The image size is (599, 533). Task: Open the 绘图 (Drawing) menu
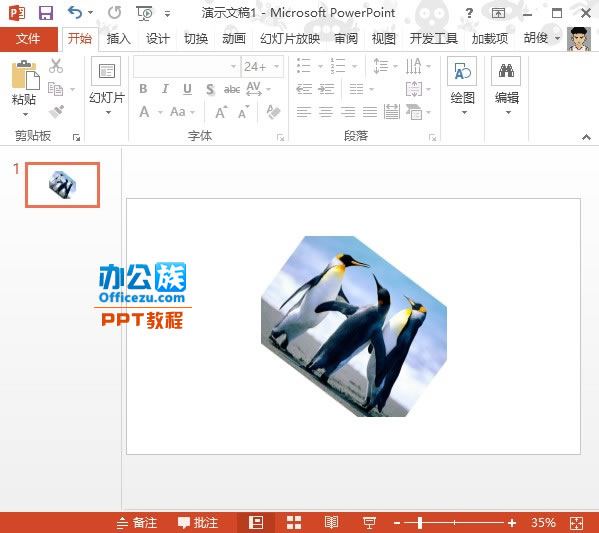tap(462, 86)
